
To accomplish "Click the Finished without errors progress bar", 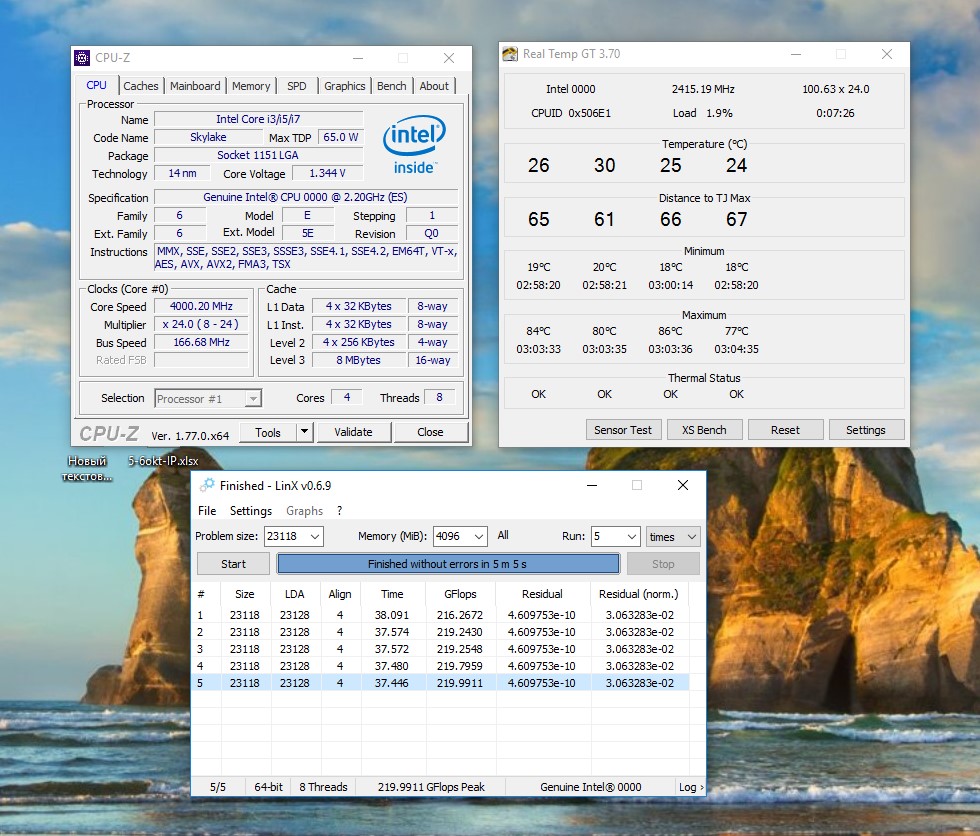I will [x=448, y=564].
